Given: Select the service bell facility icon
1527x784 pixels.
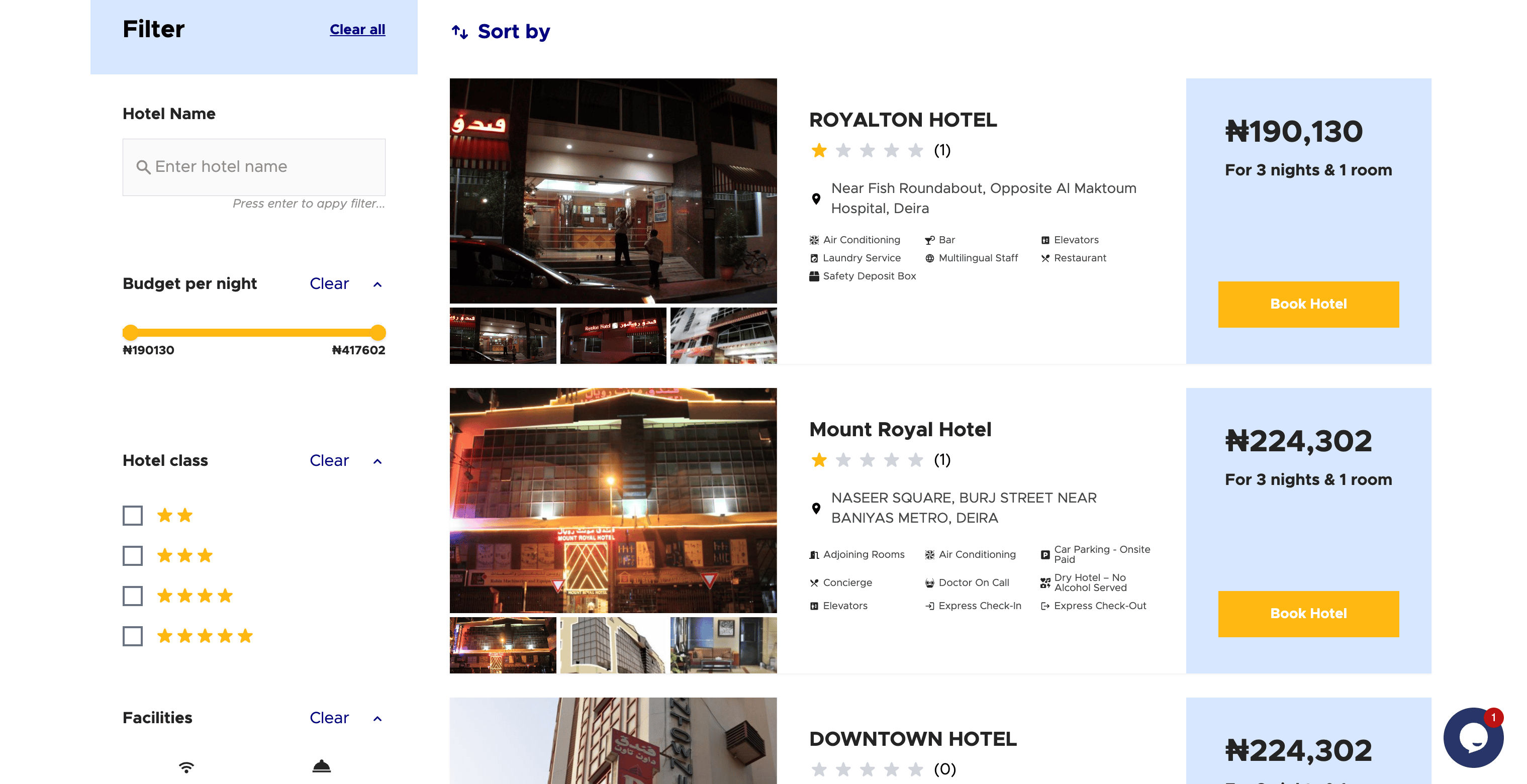Looking at the screenshot, I should pos(321,766).
